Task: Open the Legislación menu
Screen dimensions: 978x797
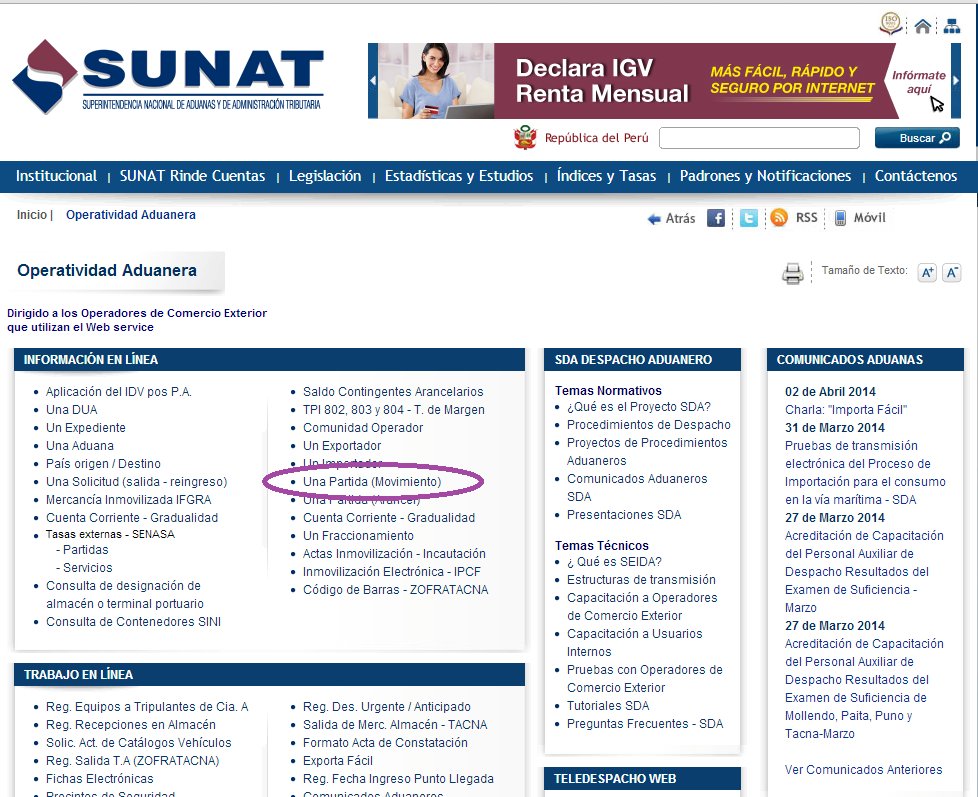Action: point(325,176)
